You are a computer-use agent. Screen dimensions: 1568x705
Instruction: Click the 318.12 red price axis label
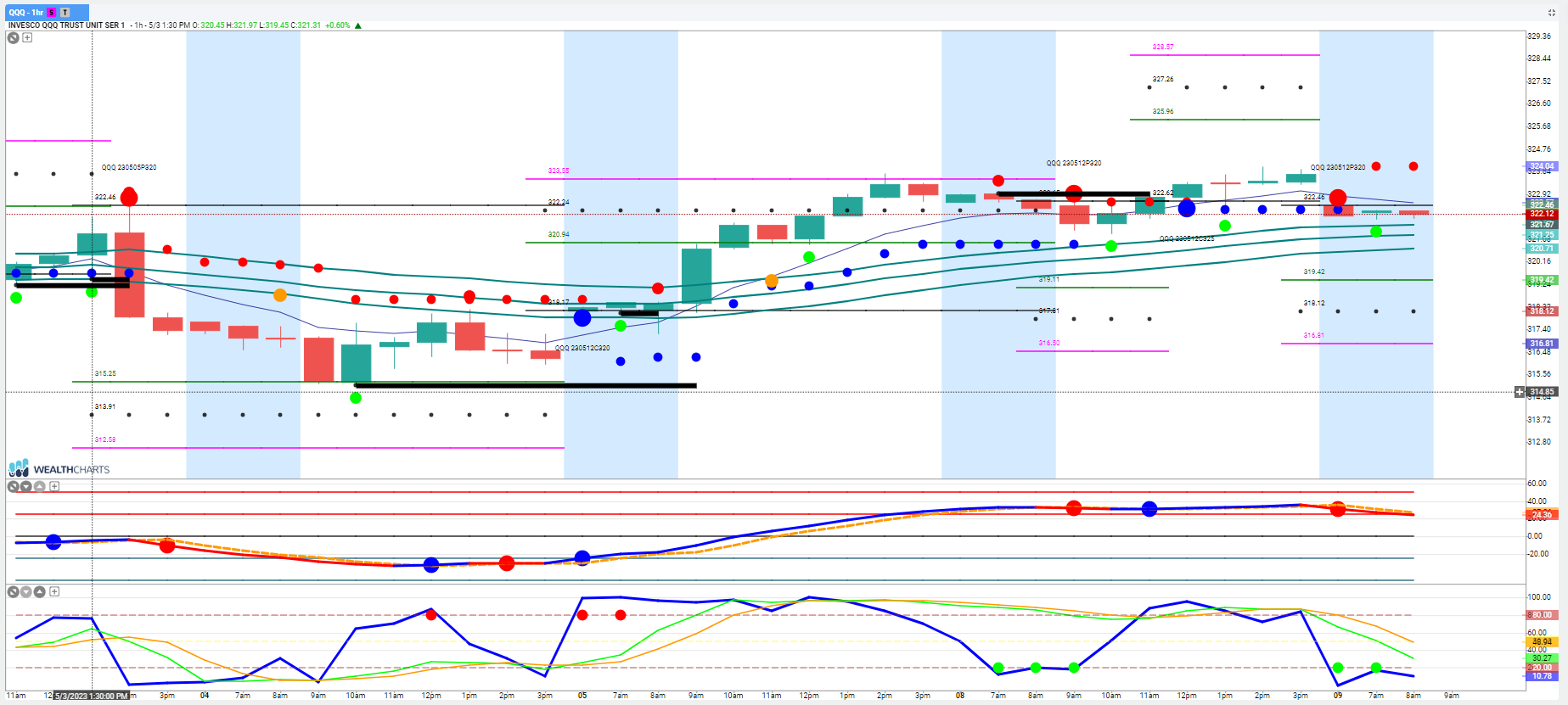[x=1542, y=311]
